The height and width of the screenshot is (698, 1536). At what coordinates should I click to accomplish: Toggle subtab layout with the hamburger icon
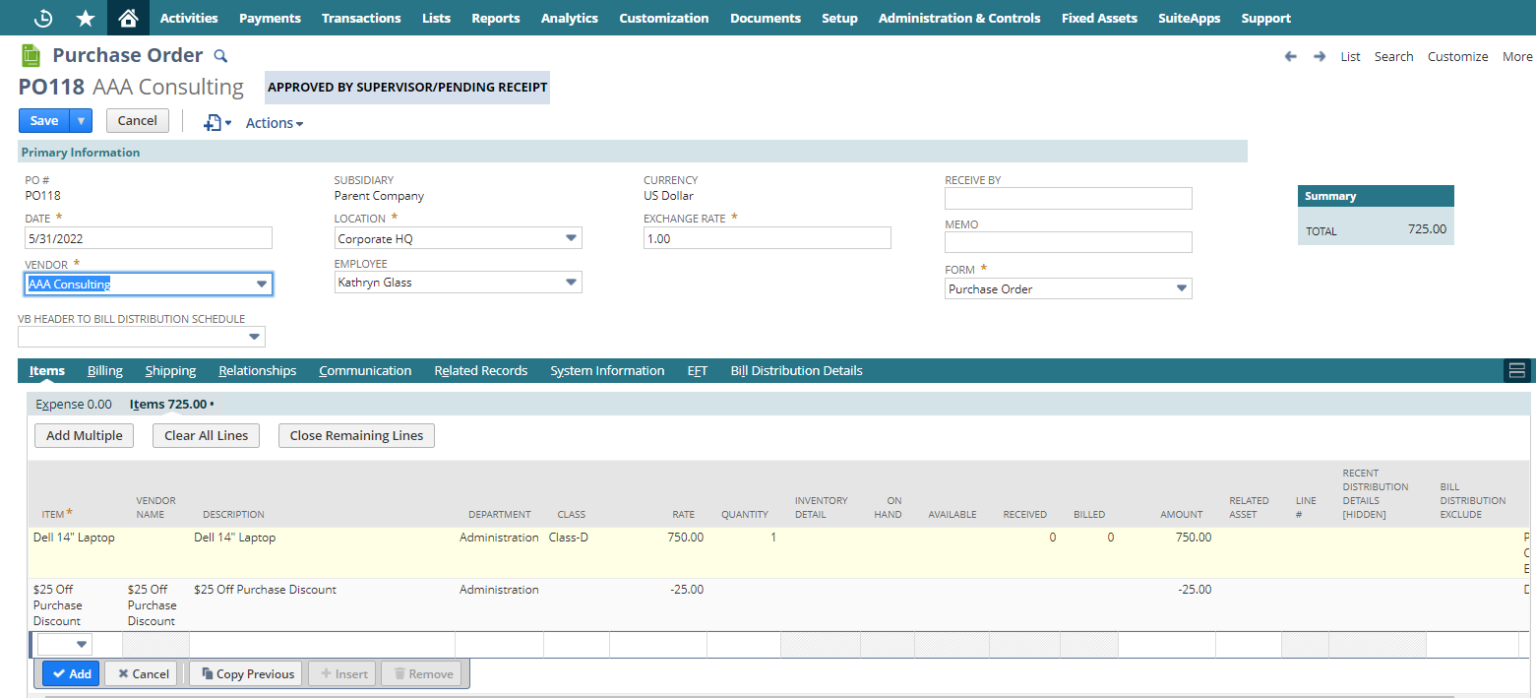point(1518,370)
